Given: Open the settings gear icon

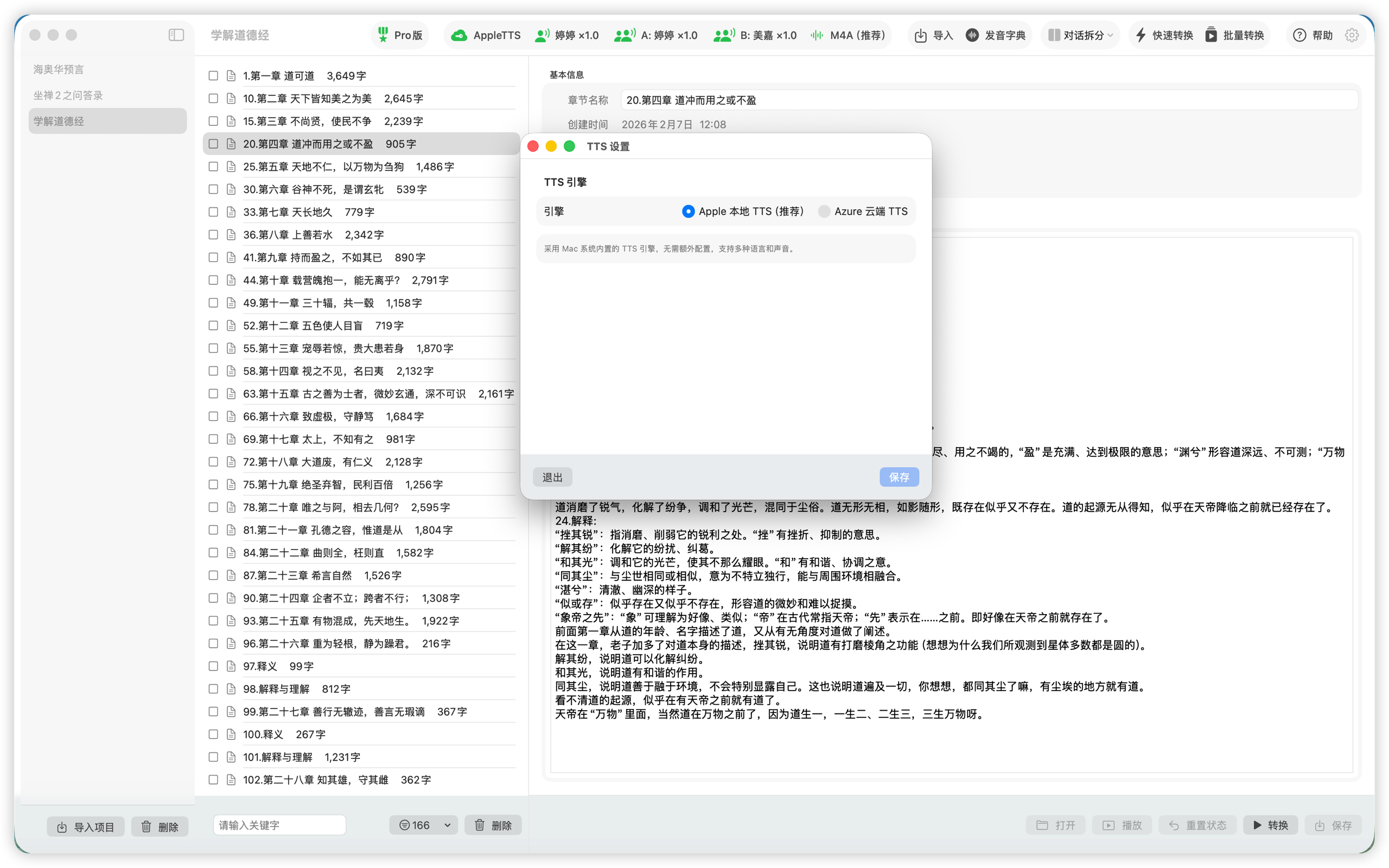Looking at the screenshot, I should [x=1352, y=35].
